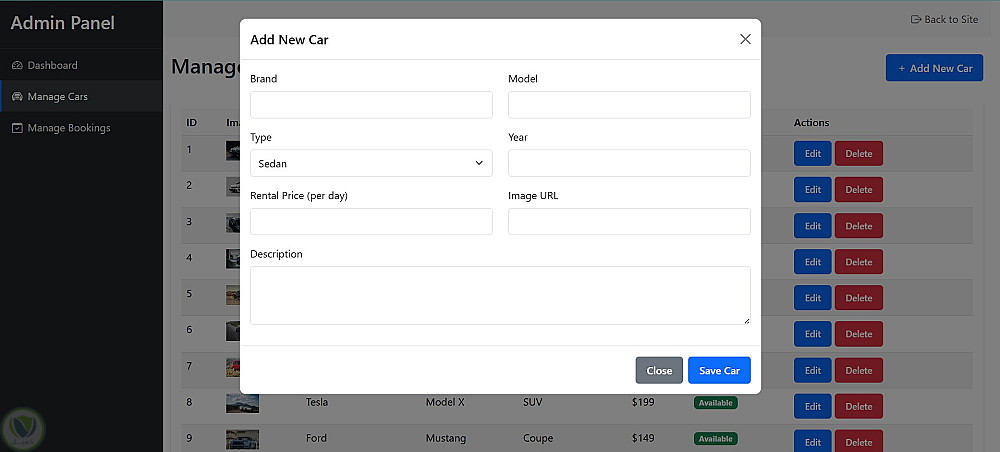Screen dimensions: 1000x452
Task: Click the plus icon on Add New Car
Action: (901, 69)
